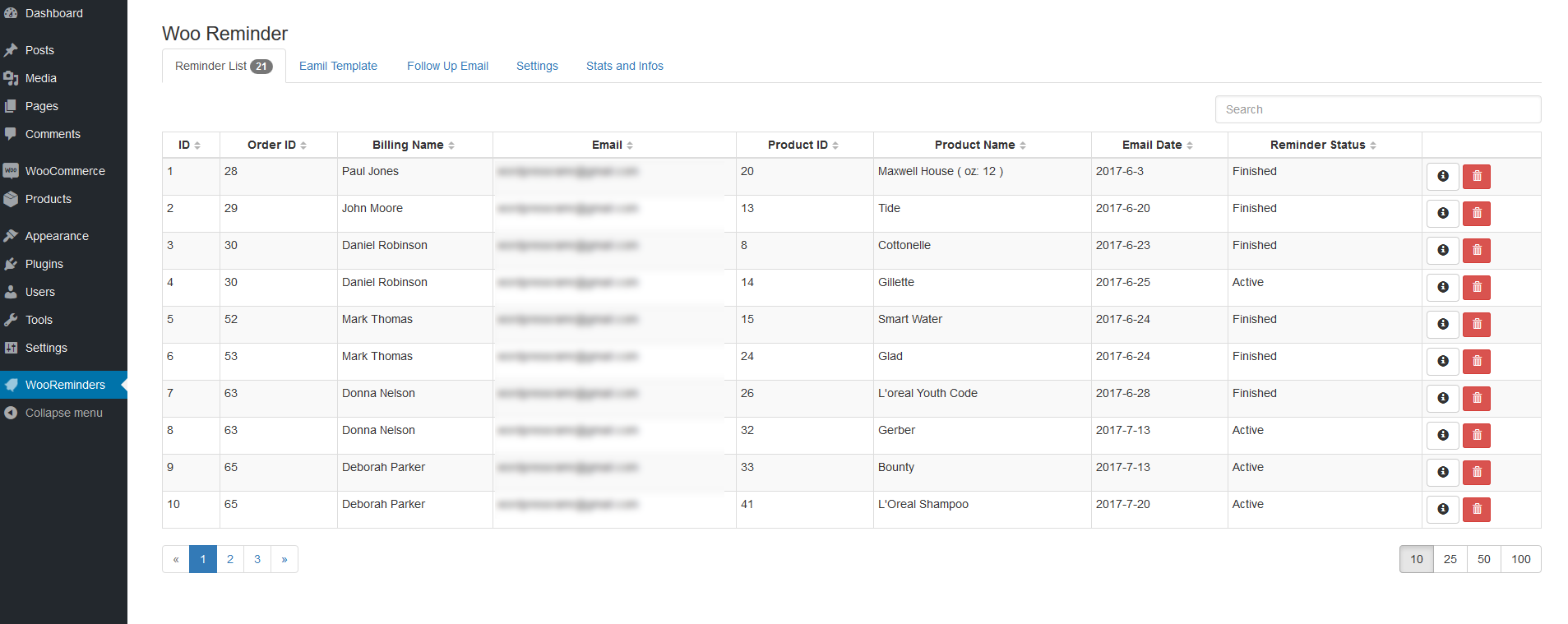
Task: Collapse the admin sidebar menu
Action: pos(63,413)
